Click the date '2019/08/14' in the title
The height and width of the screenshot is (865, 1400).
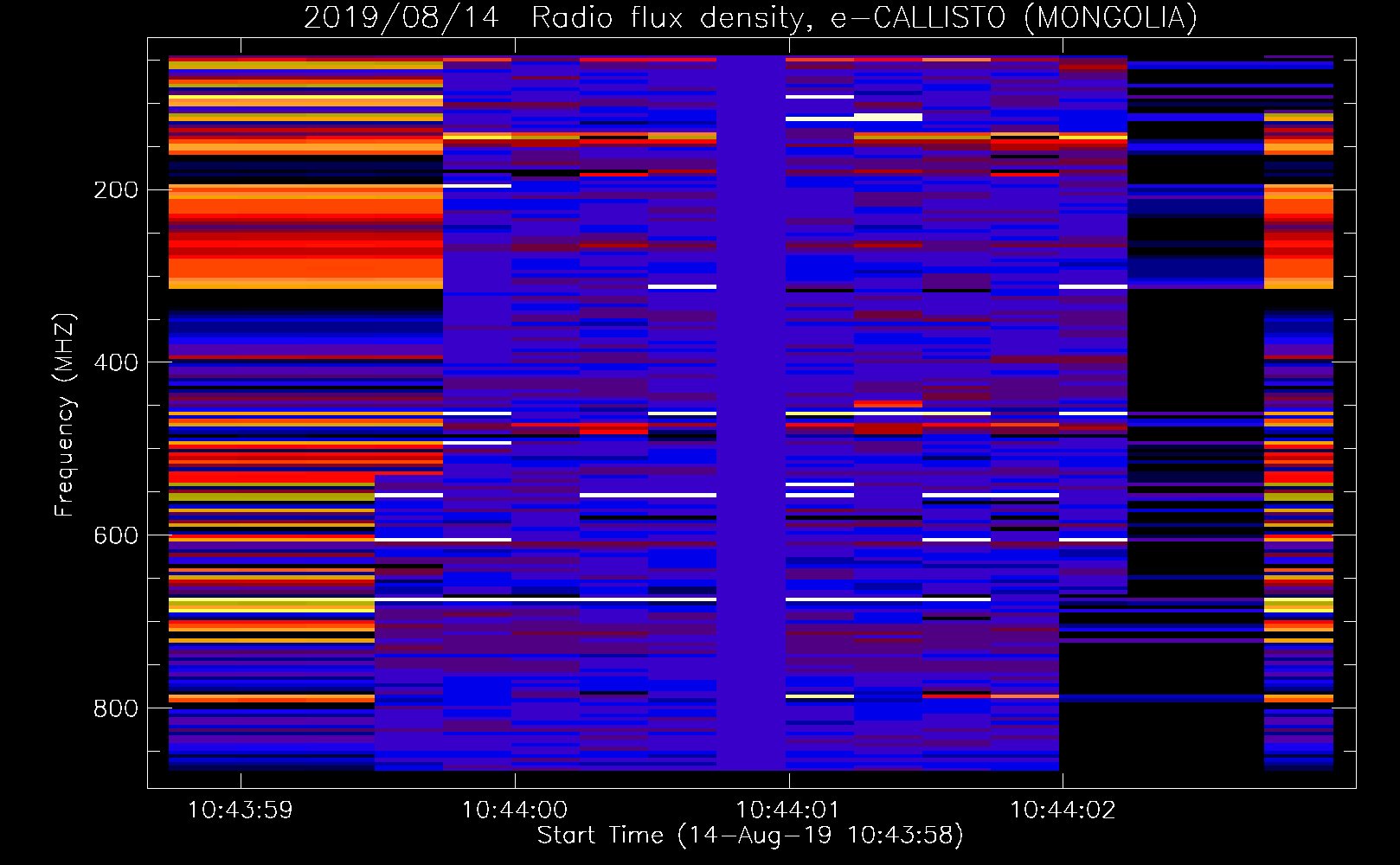click(401, 17)
